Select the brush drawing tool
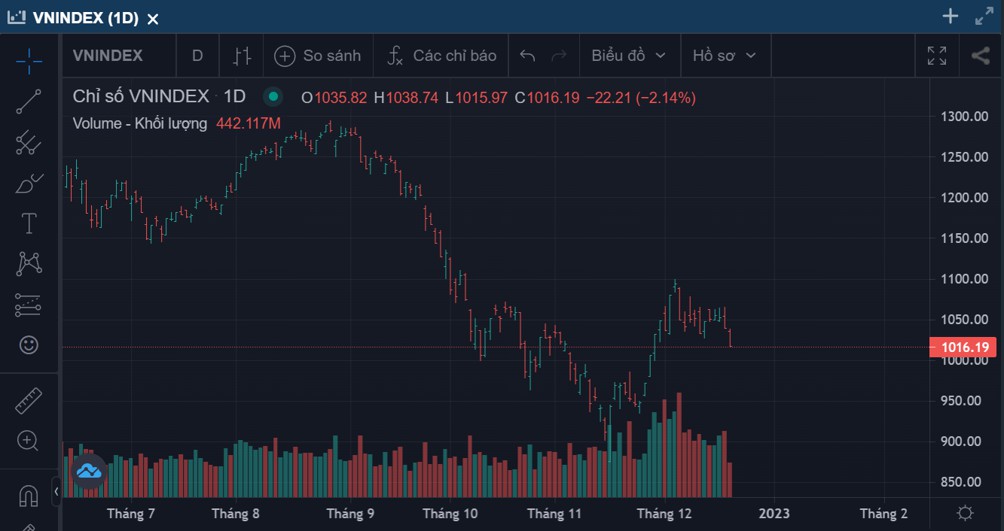The width and height of the screenshot is (1004, 531). [29, 183]
